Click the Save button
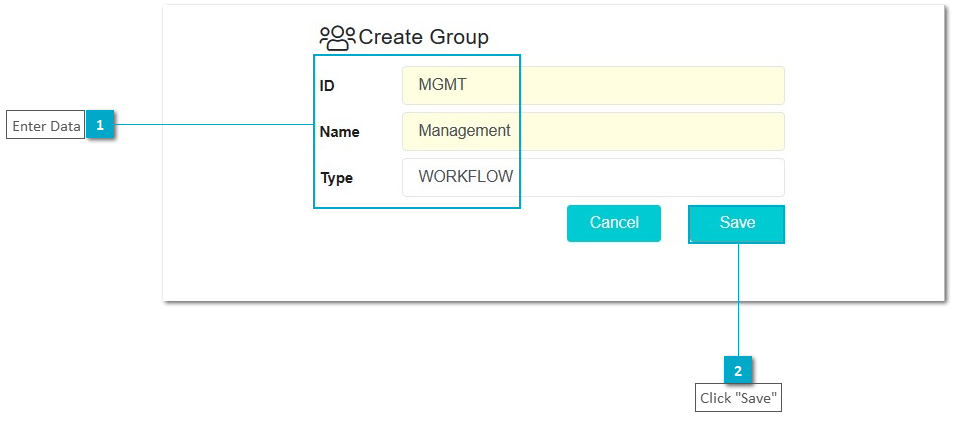The image size is (954, 424). point(737,223)
